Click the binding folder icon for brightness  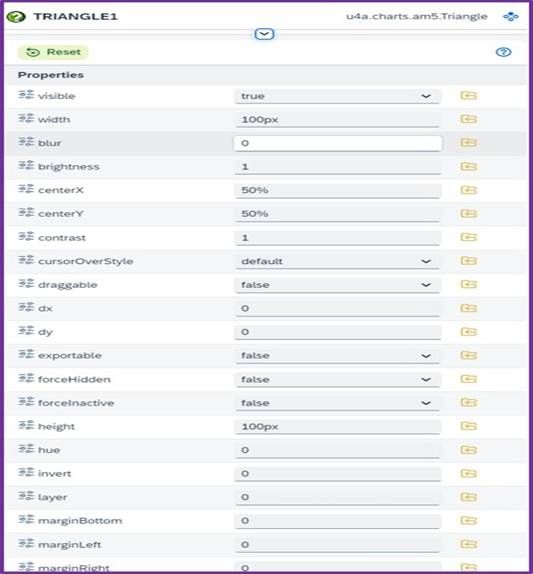pyautogui.click(x=469, y=167)
